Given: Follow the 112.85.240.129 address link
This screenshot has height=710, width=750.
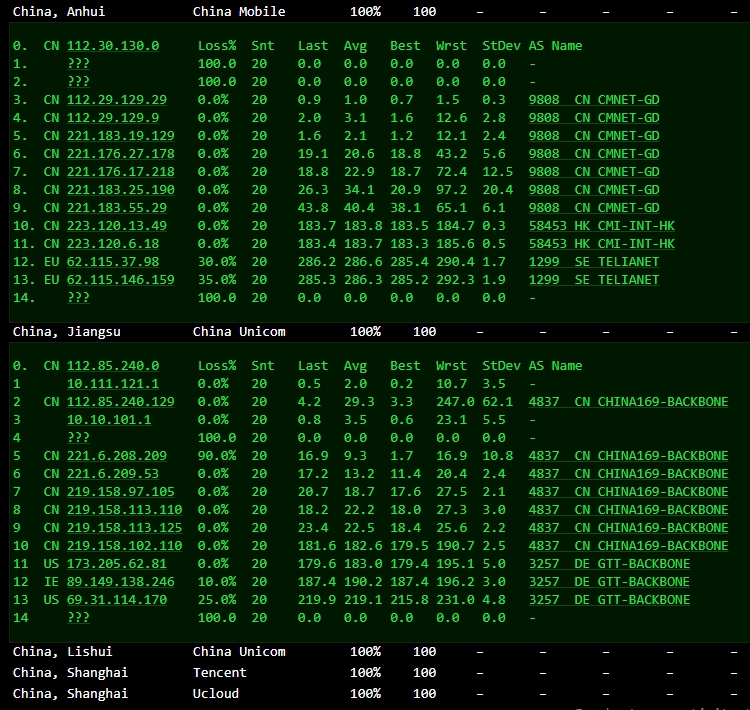Looking at the screenshot, I should [121, 402].
